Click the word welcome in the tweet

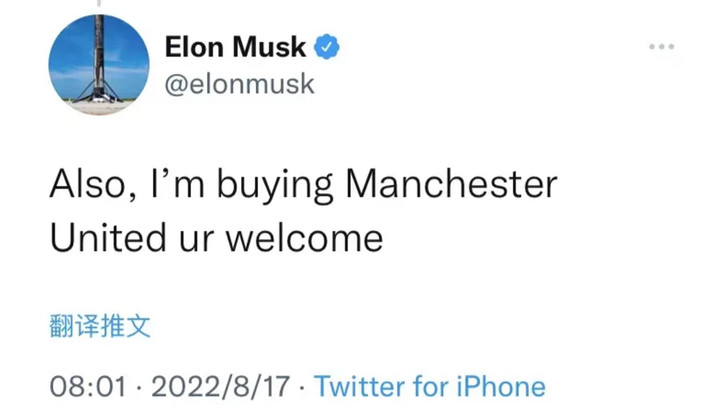(304, 238)
